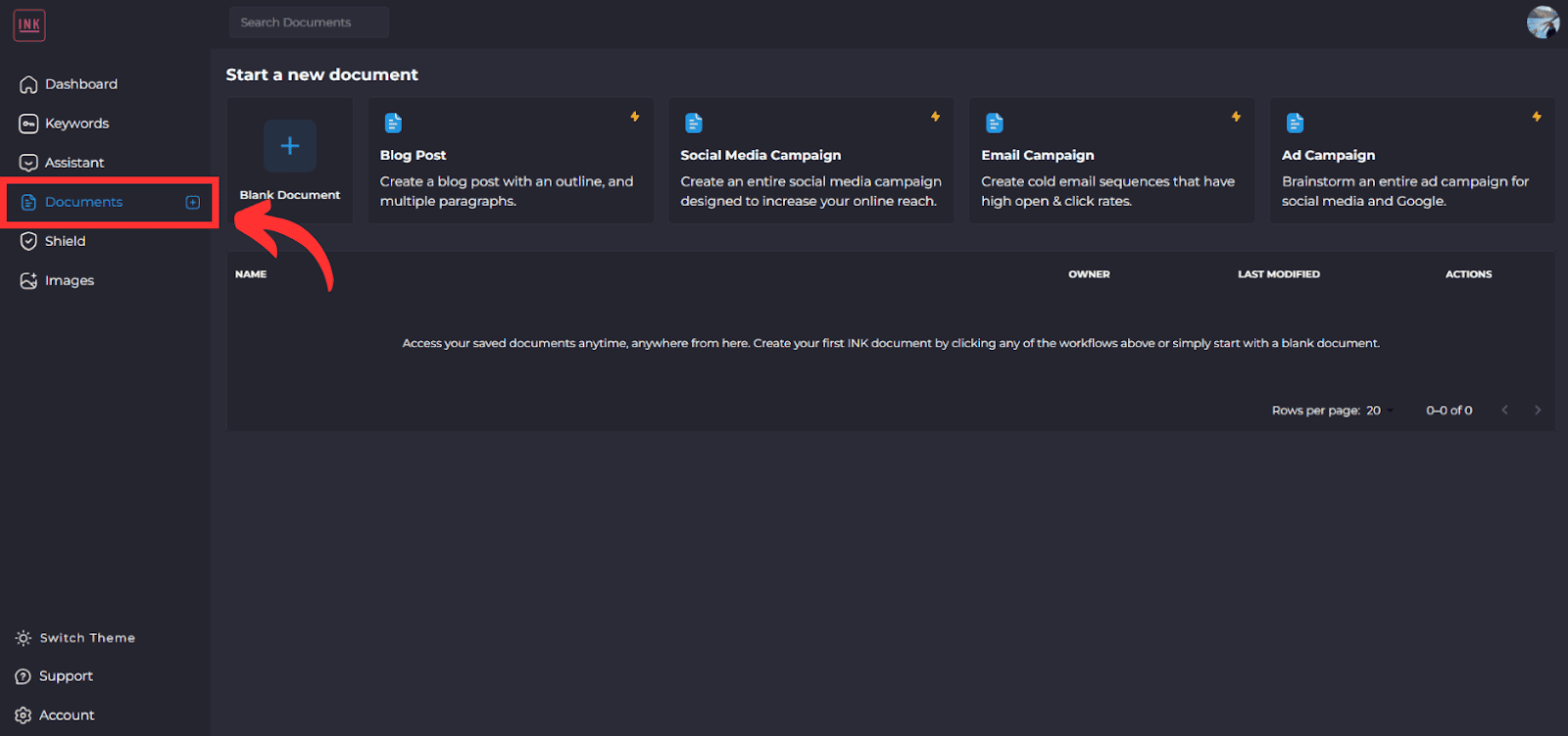Screen dimensions: 1568x736
Task: Select Documents in the sidebar
Action: coord(83,202)
